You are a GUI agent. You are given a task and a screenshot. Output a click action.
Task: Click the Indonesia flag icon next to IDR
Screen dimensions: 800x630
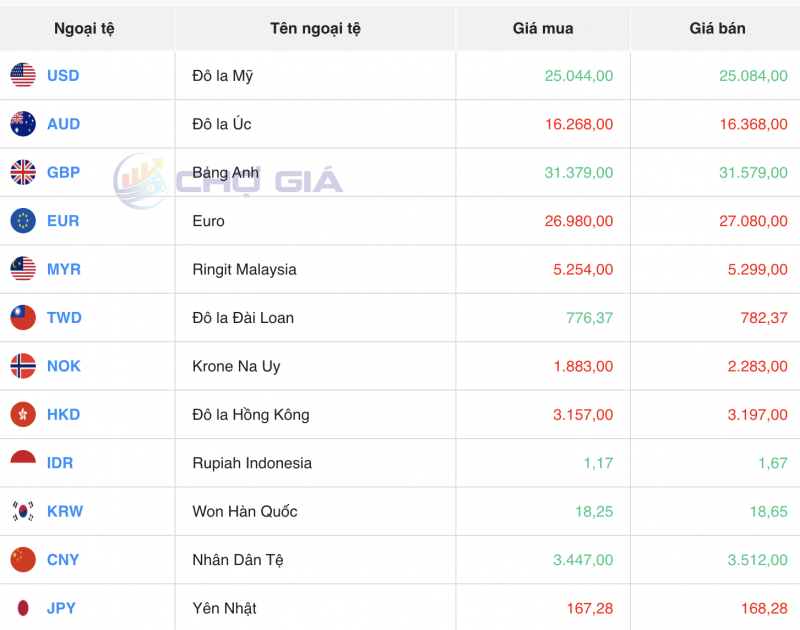pos(22,463)
